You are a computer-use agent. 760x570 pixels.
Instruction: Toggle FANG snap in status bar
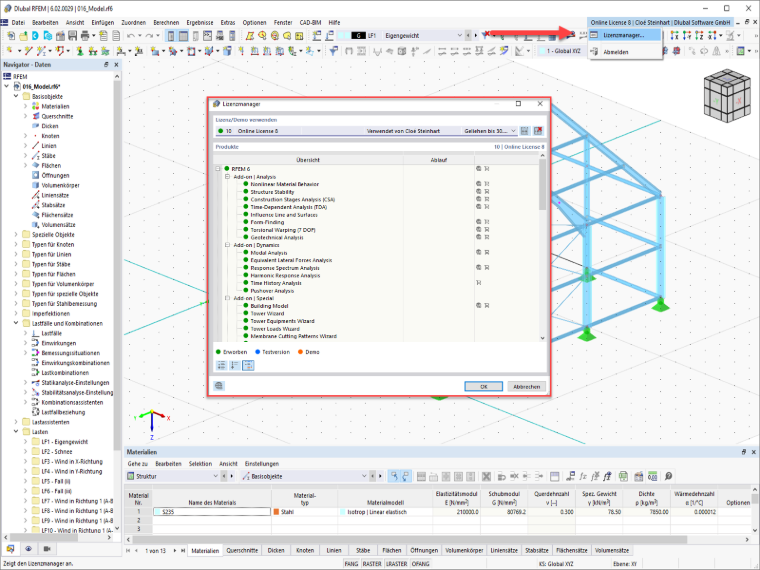[x=351, y=564]
